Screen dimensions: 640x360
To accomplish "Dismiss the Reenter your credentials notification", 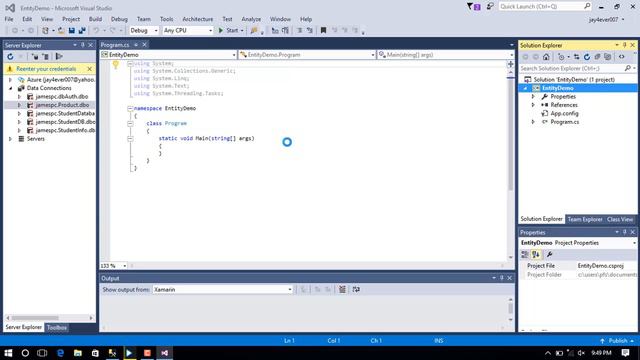I will 89,69.
